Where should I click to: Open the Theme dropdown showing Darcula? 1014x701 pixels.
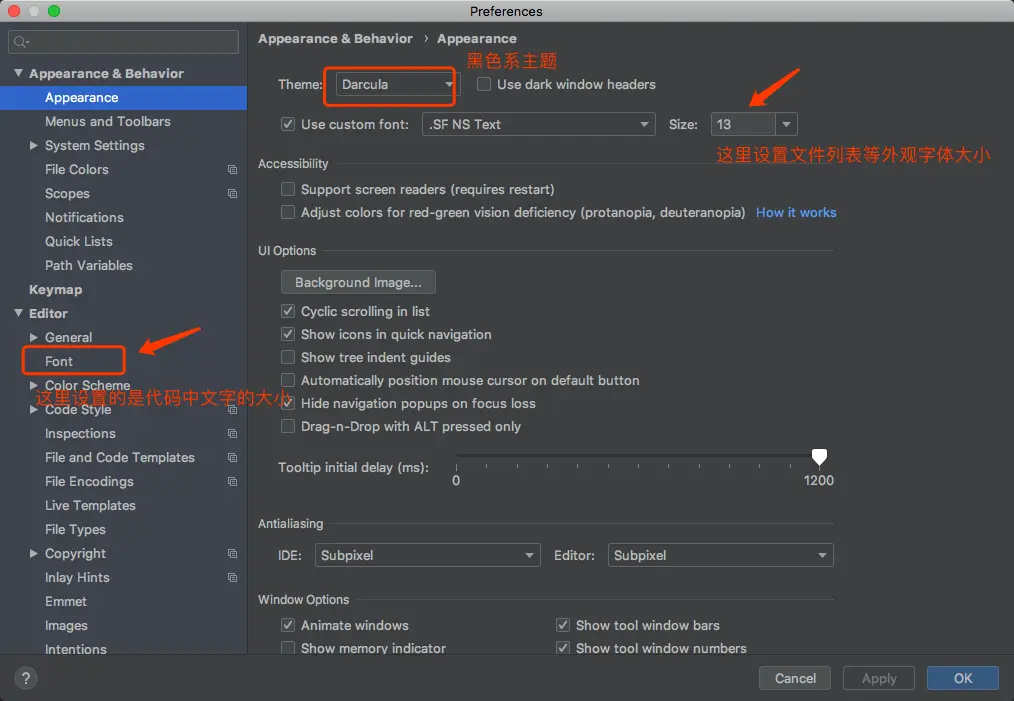tap(397, 85)
